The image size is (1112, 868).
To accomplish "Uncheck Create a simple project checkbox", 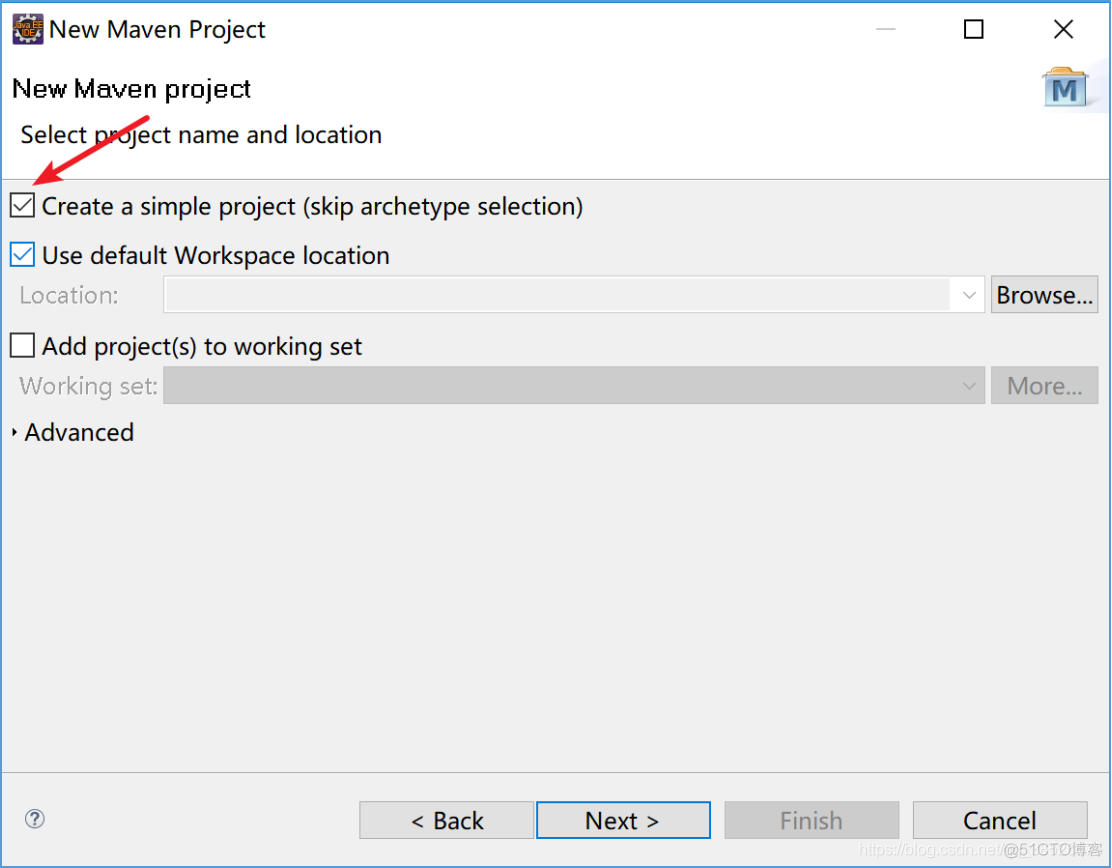I will click(x=23, y=206).
